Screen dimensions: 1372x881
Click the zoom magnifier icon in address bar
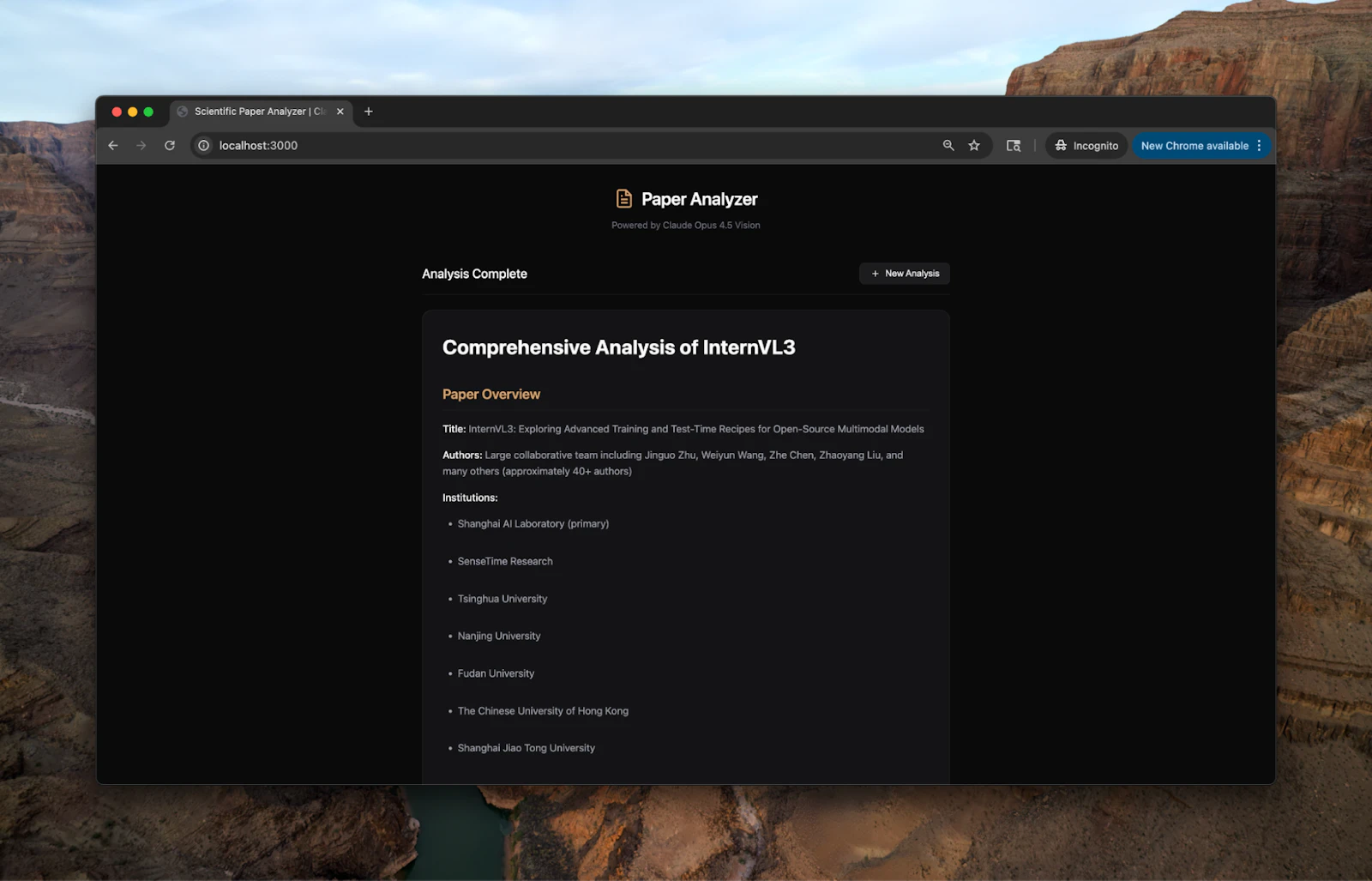(948, 146)
